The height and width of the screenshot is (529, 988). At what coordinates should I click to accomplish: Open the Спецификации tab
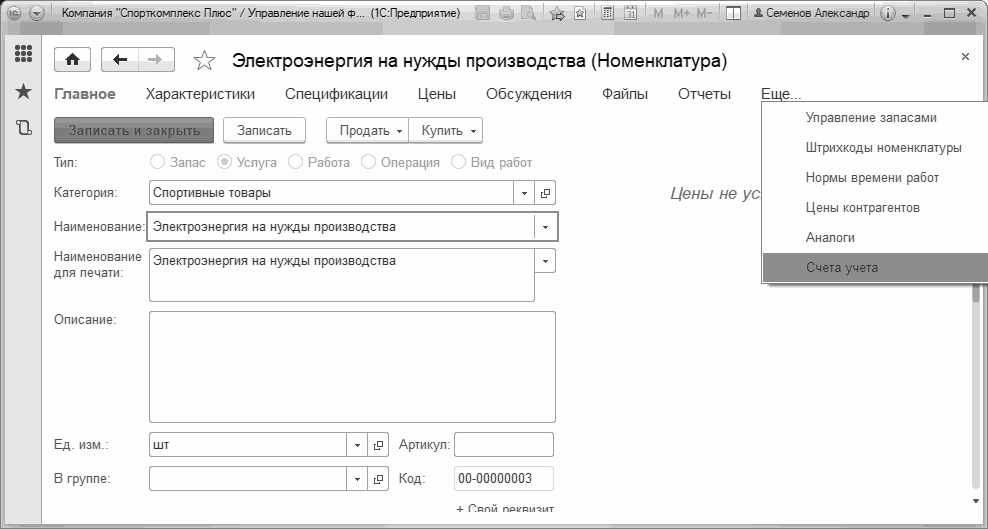336,94
